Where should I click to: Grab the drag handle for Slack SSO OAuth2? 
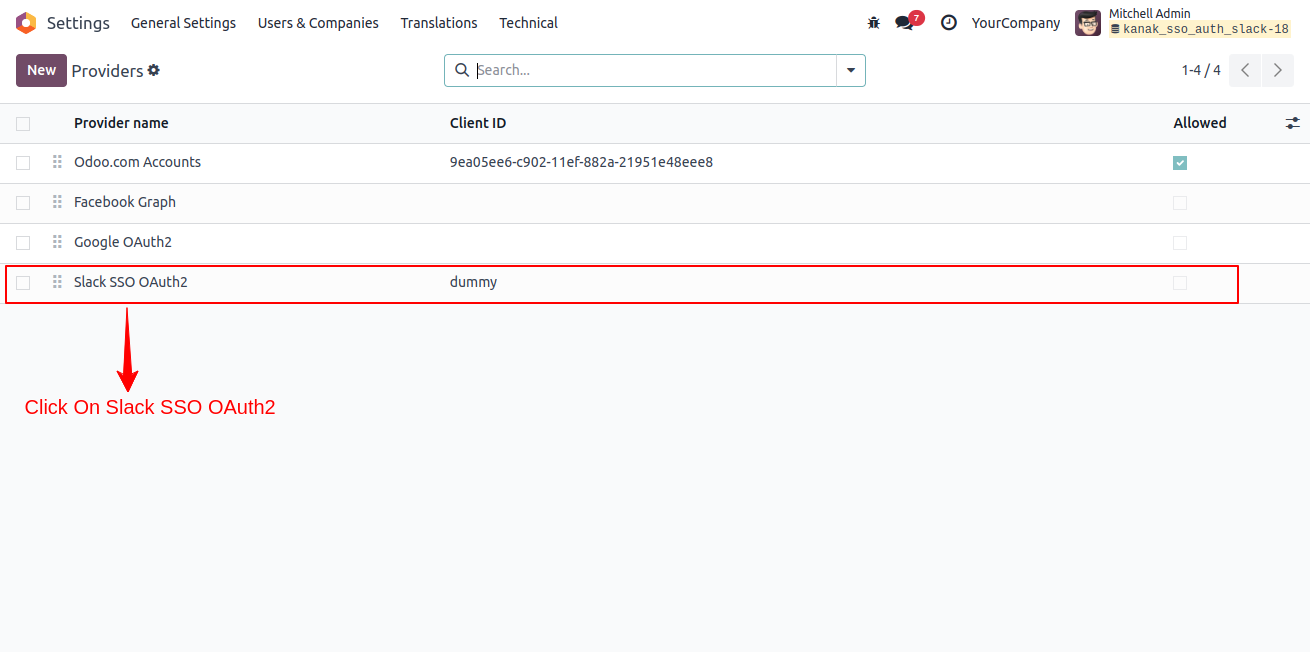click(57, 282)
